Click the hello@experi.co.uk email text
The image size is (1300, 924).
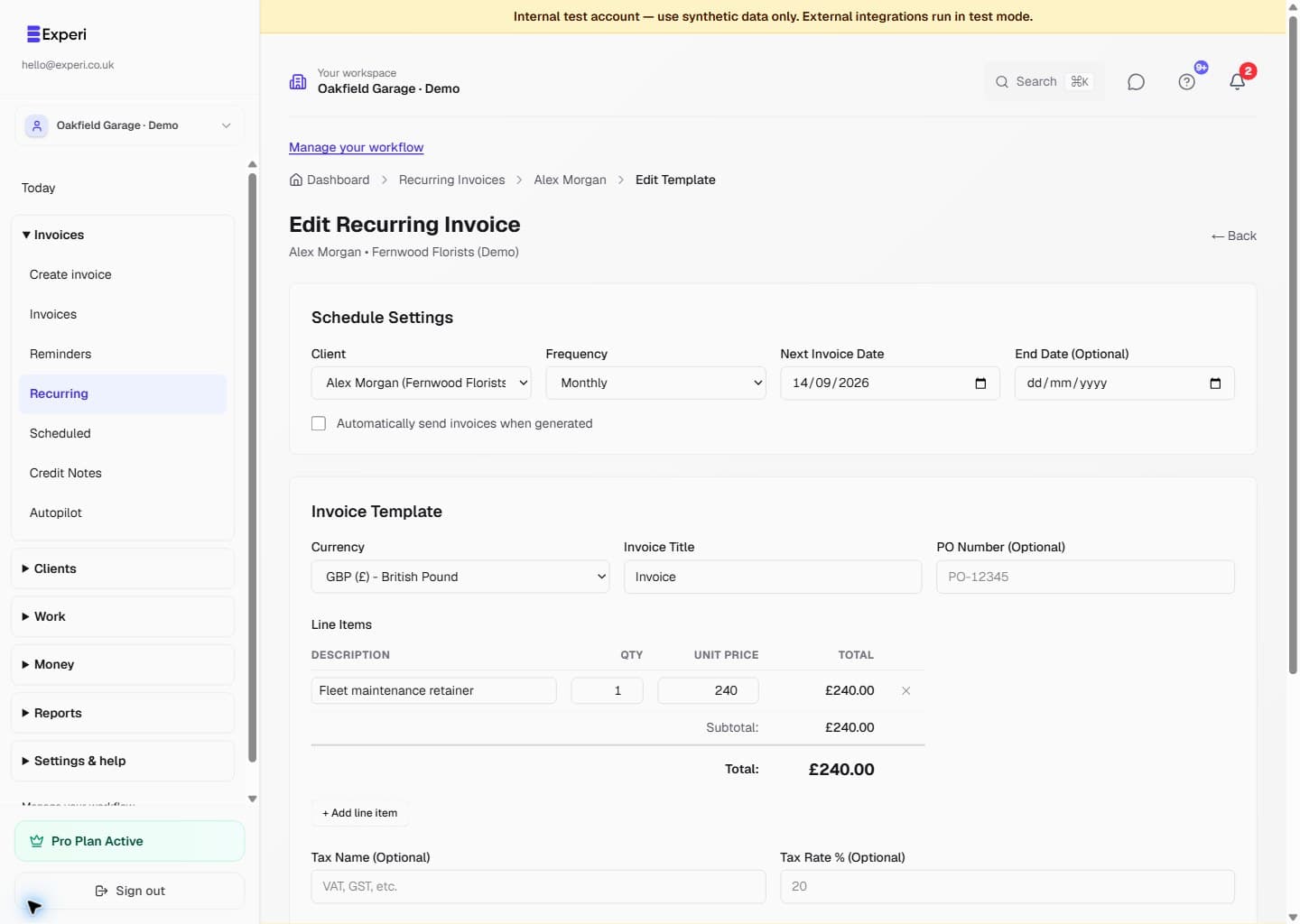[x=68, y=65]
